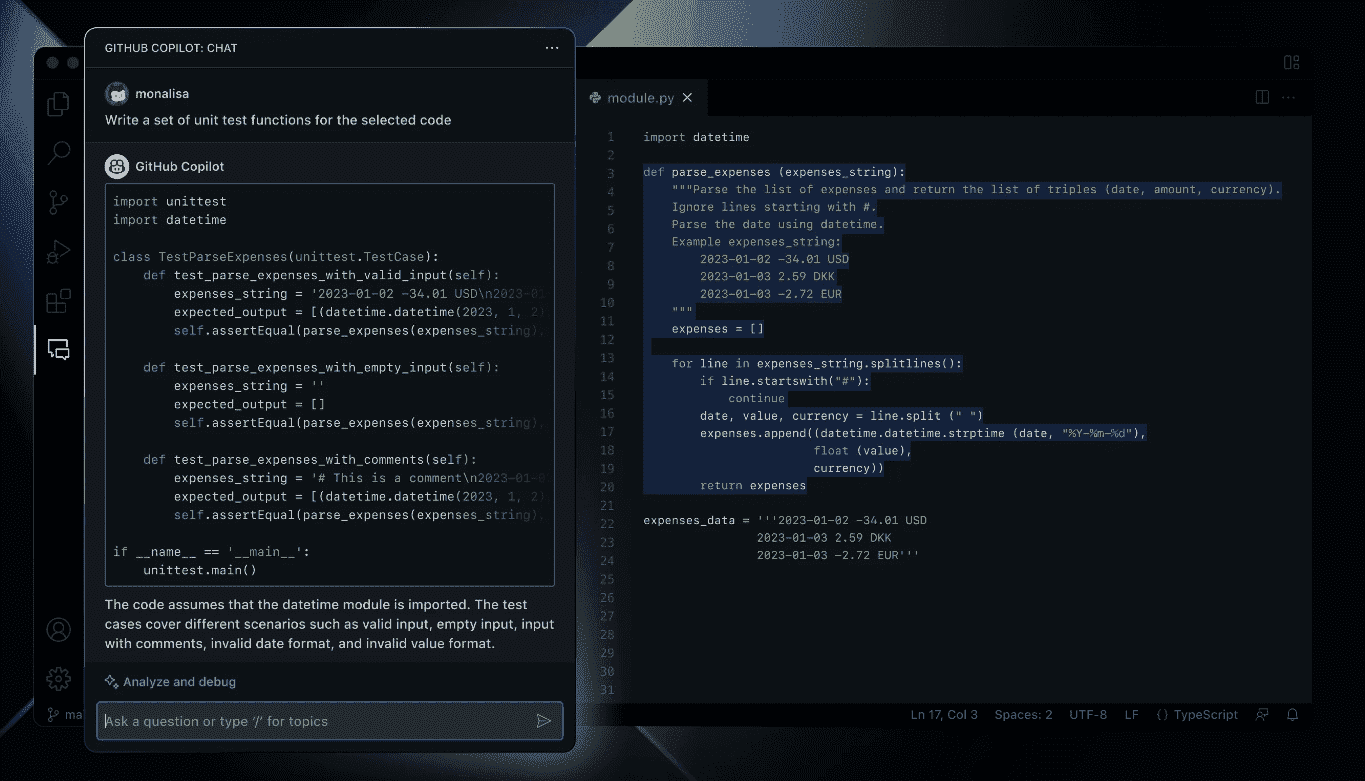Open notifications bell in status bar
Image resolution: width=1365 pixels, height=781 pixels.
point(1293,715)
